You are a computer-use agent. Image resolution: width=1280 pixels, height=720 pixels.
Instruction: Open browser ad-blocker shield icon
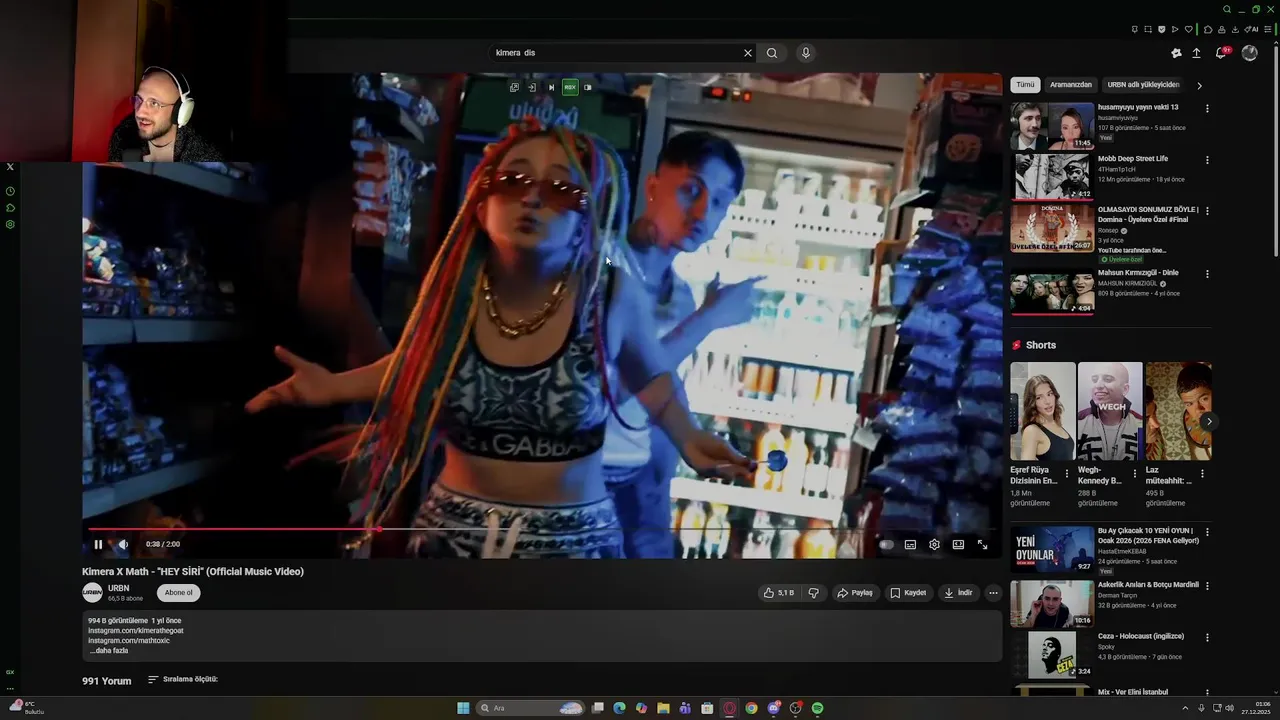tap(1161, 29)
